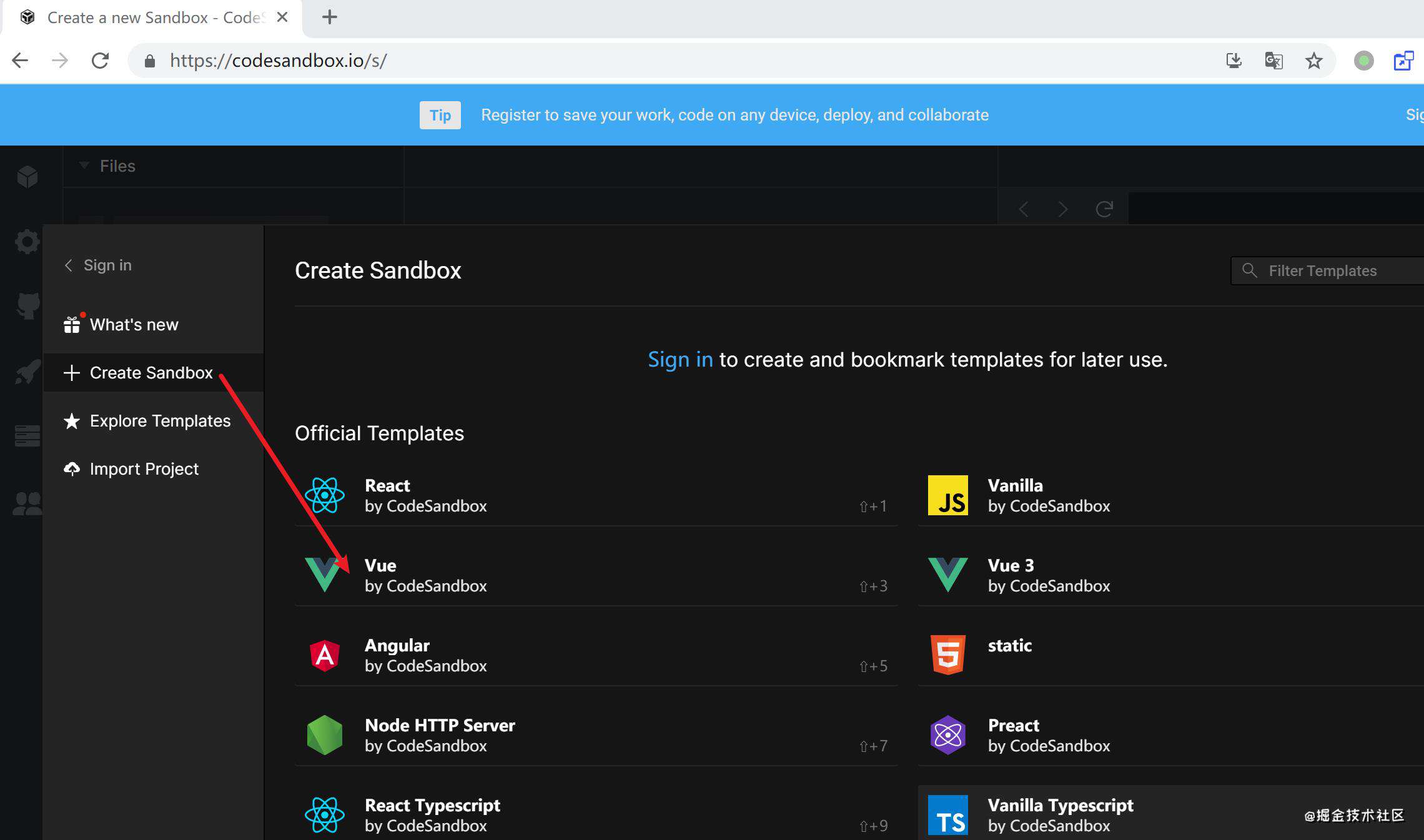Image resolution: width=1424 pixels, height=840 pixels.
Task: Click the static HTML5 icon
Action: 948,655
